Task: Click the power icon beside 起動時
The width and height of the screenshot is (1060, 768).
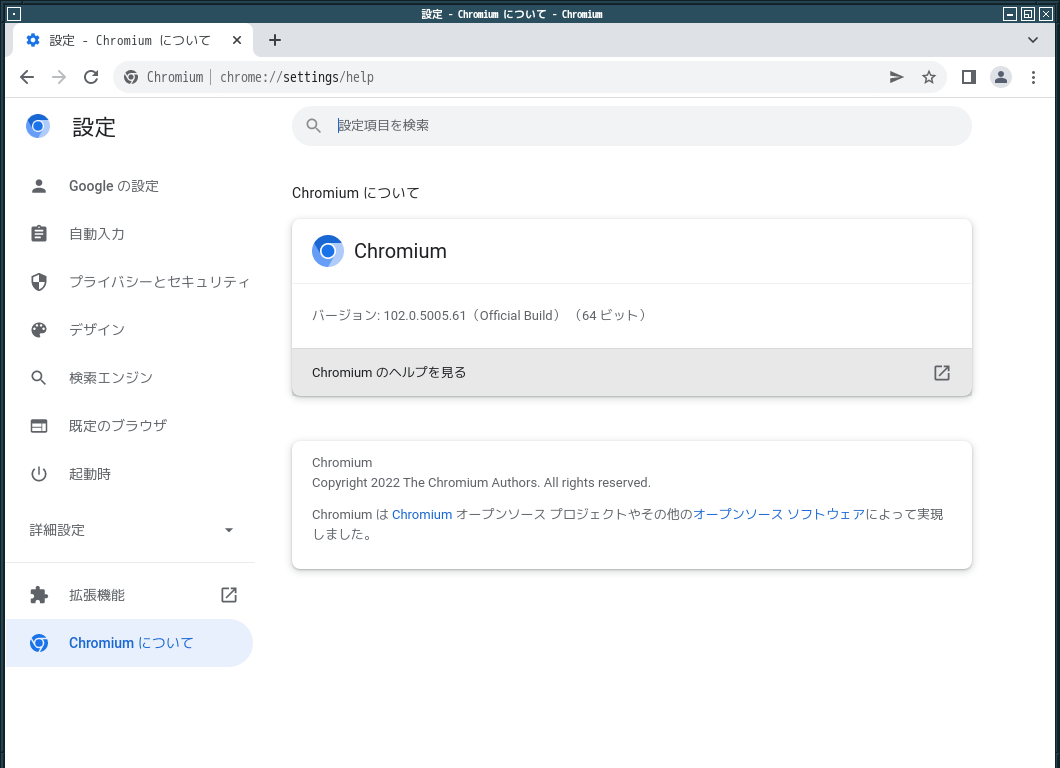Action: point(39,474)
